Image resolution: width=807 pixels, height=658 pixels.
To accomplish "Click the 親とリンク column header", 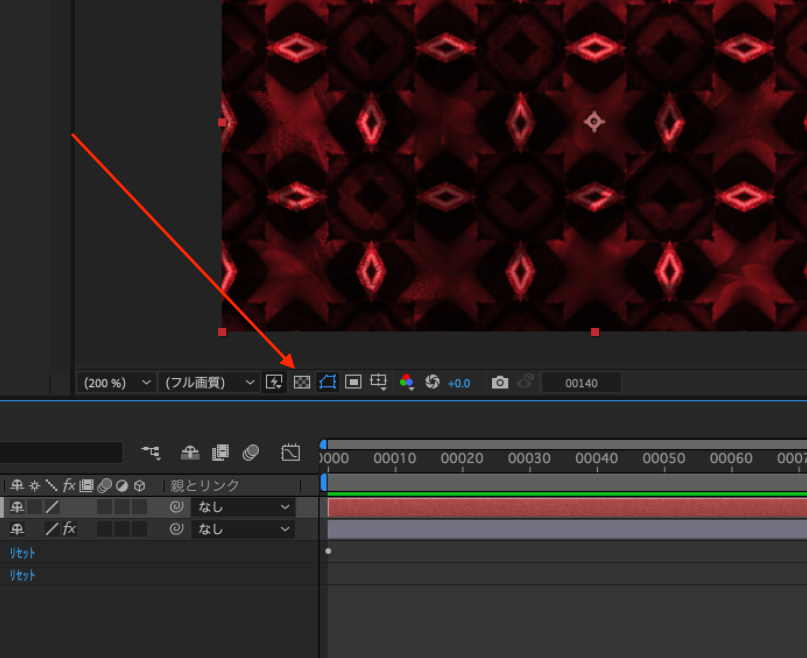I will tap(205, 485).
